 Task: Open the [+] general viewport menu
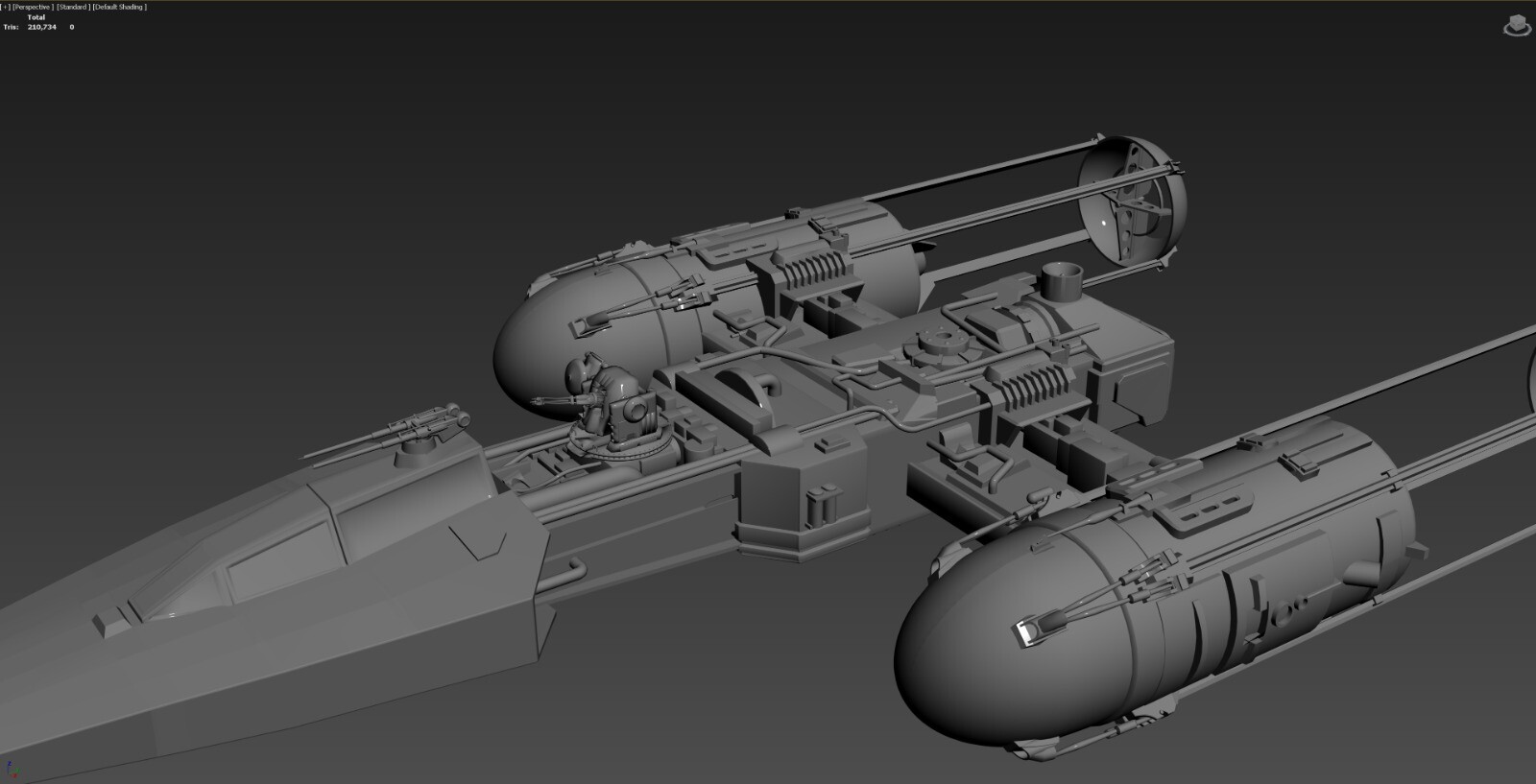click(5, 7)
